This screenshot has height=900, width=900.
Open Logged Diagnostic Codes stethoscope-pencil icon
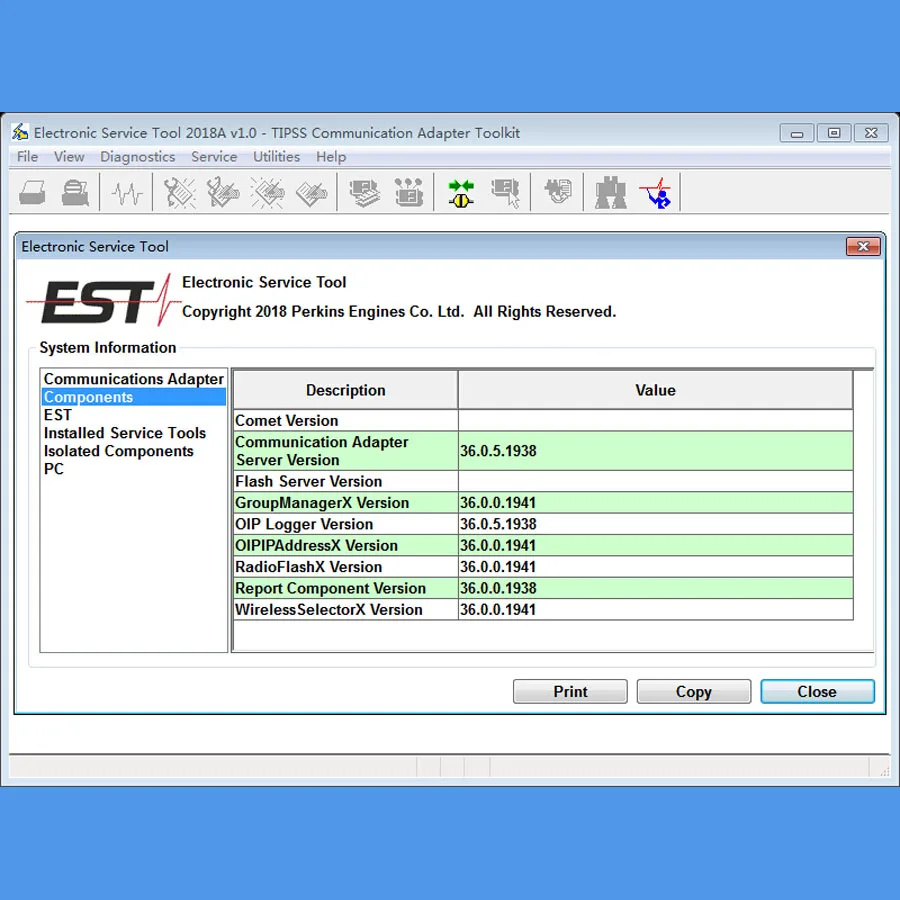pos(223,193)
